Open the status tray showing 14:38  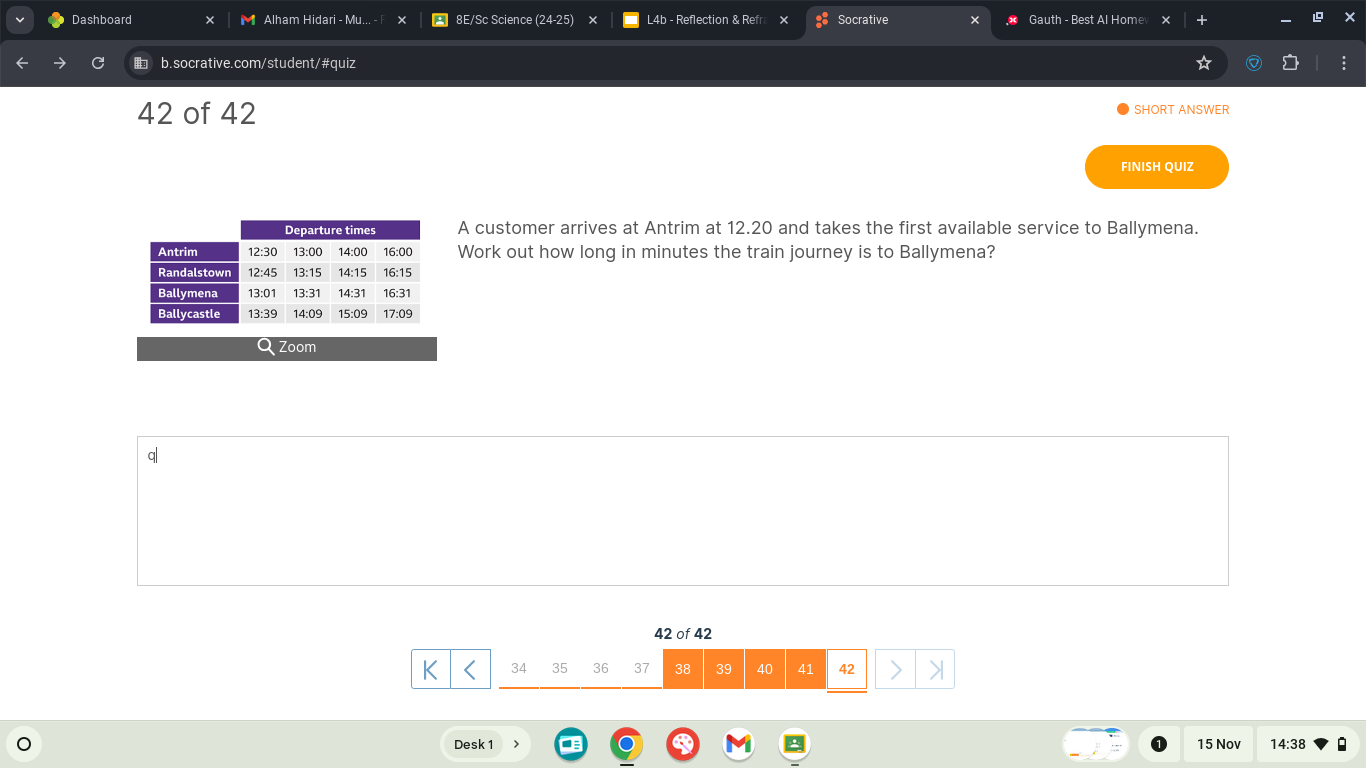(x=1309, y=744)
